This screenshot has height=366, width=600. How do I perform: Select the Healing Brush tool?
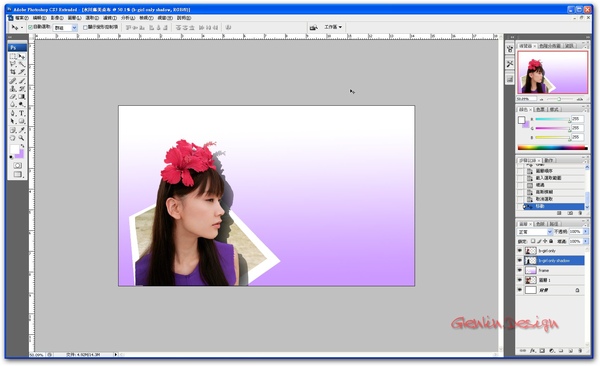[x=13, y=81]
